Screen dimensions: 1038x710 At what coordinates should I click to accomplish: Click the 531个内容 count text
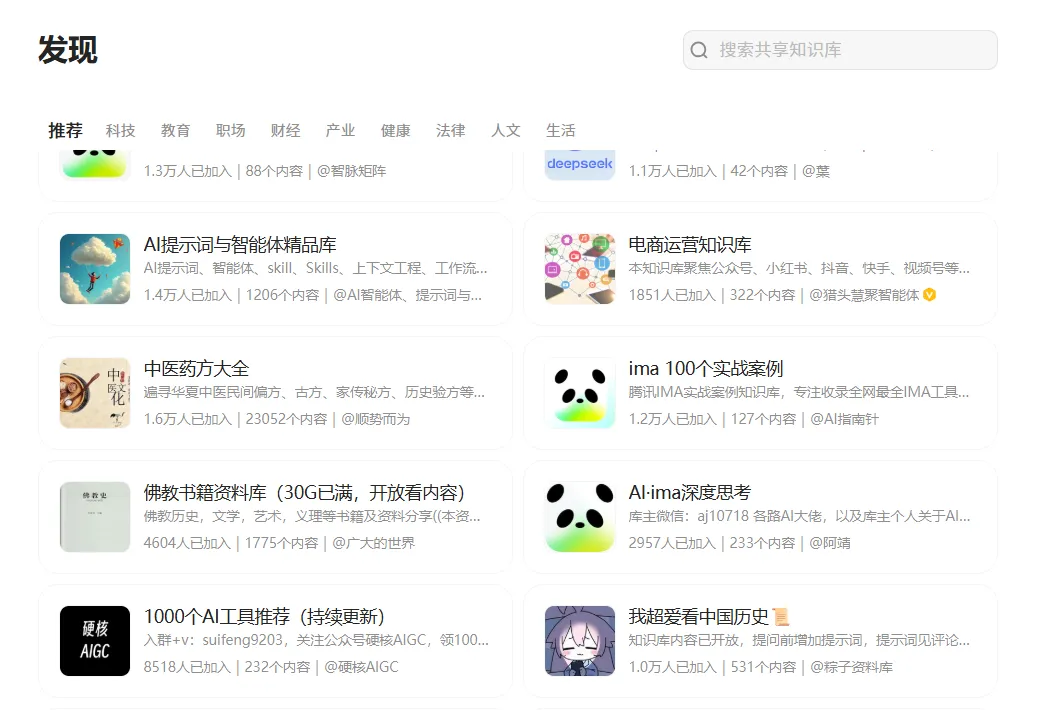(x=763, y=667)
